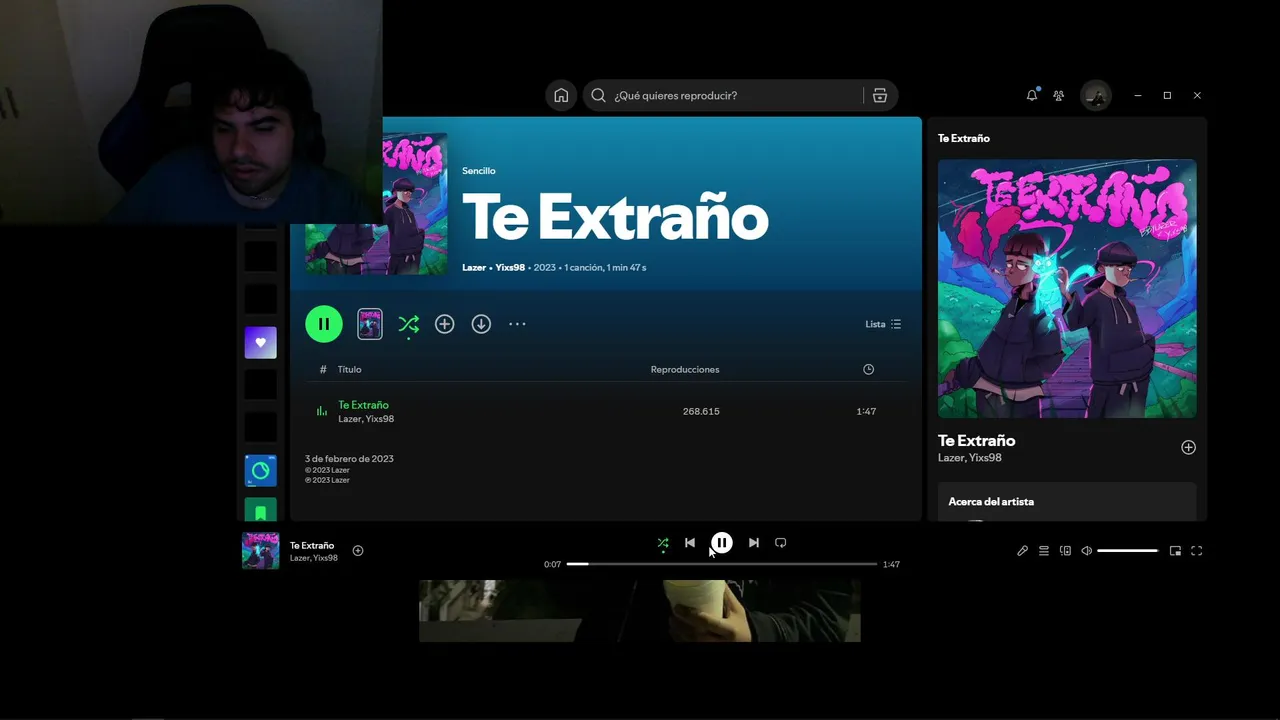The height and width of the screenshot is (720, 1280).
Task: Toggle shuffle in the player bar
Action: (x=663, y=543)
